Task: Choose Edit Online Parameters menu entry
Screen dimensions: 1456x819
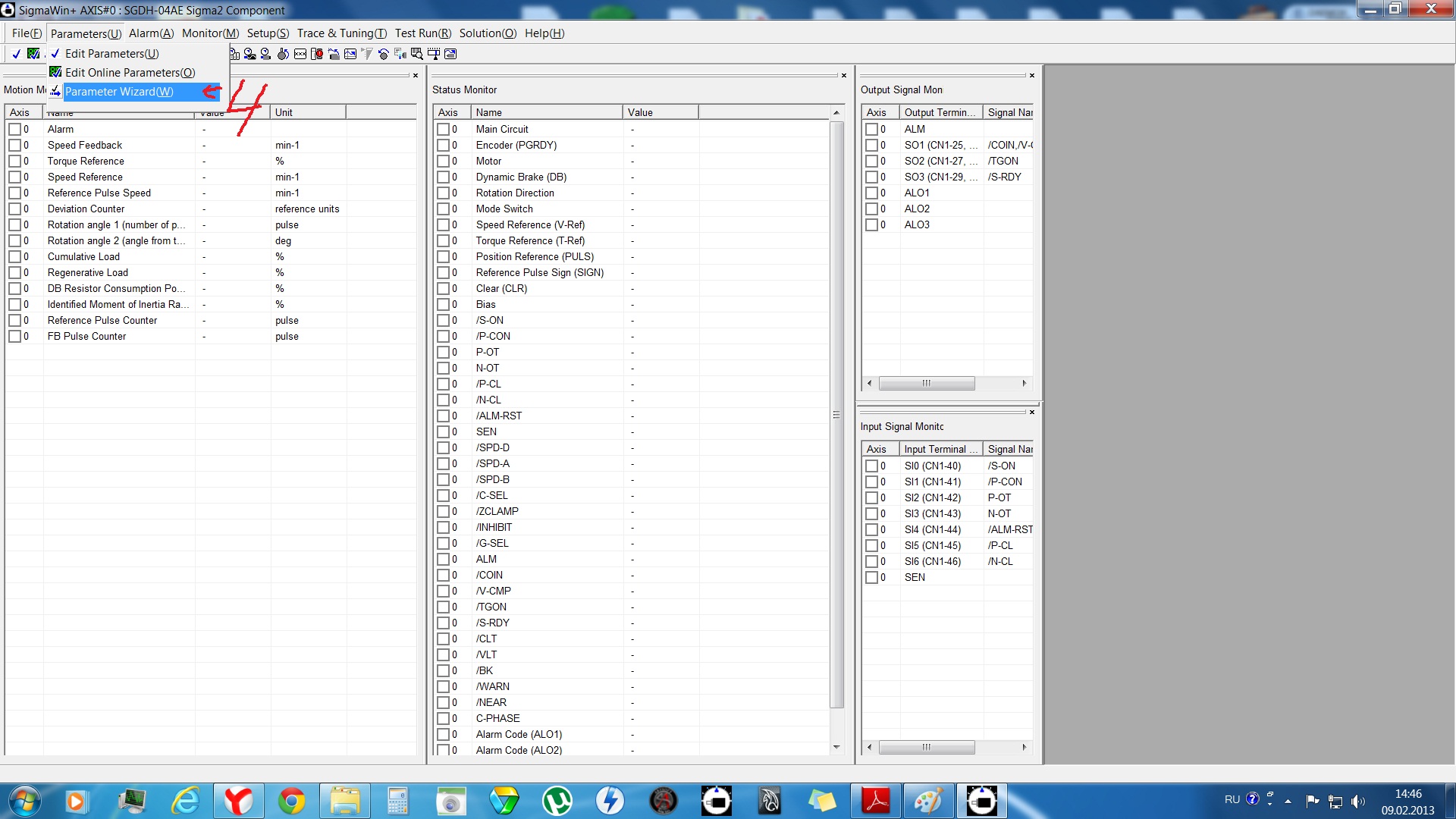Action: [130, 73]
